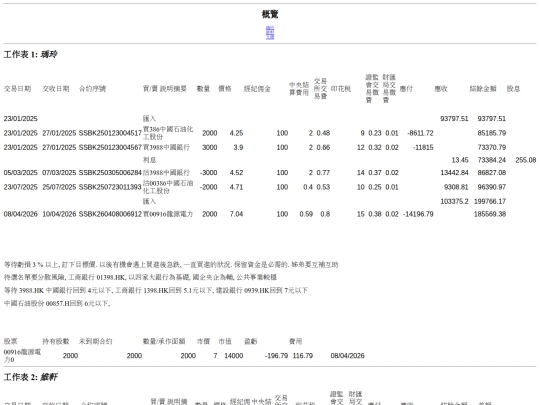This screenshot has height=405, width=540.
Task: Click payable amount -8611.72
Action: tap(420, 133)
